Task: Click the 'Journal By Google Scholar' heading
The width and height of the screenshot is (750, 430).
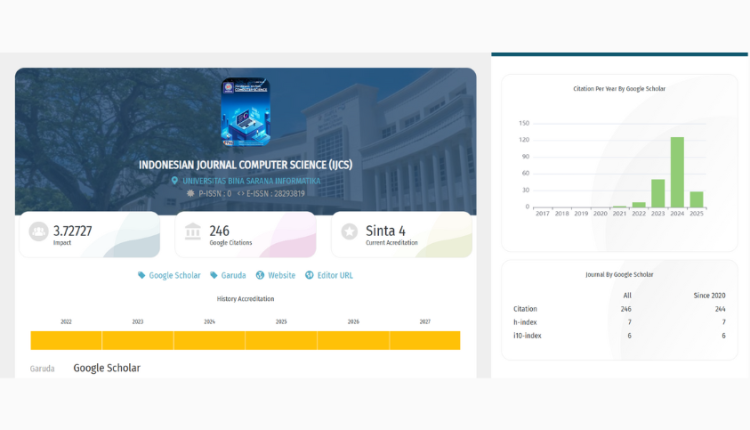Action: pyautogui.click(x=619, y=275)
